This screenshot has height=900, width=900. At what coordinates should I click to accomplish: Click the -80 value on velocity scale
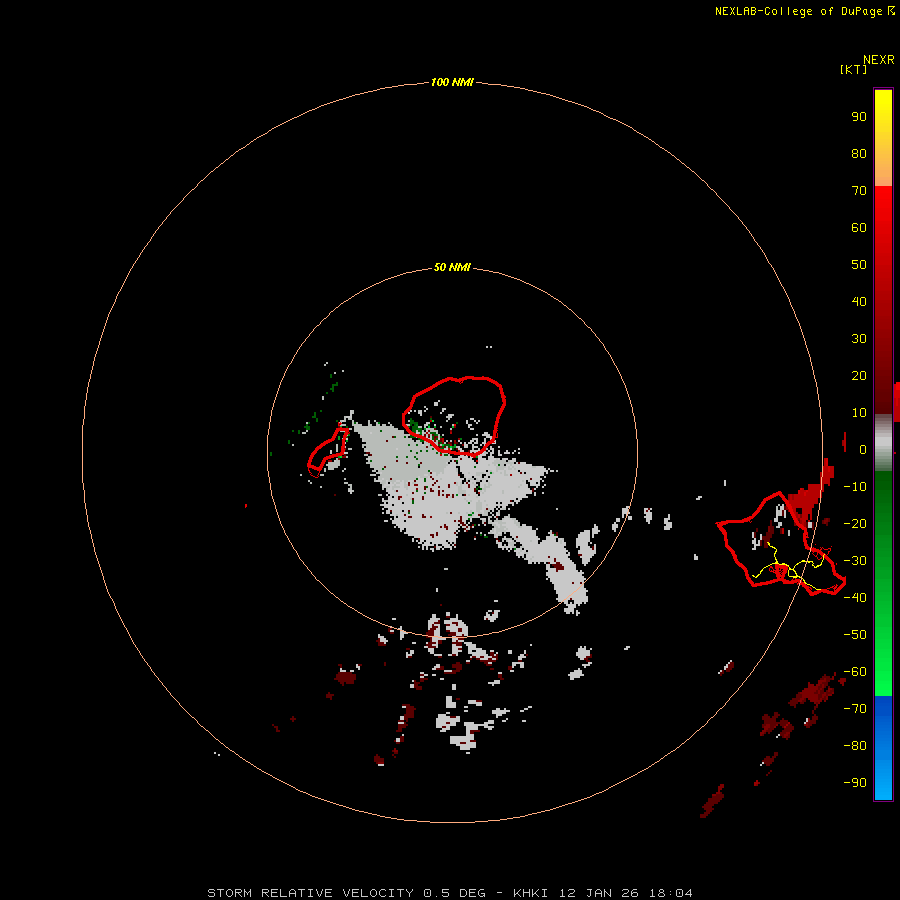coord(855,746)
